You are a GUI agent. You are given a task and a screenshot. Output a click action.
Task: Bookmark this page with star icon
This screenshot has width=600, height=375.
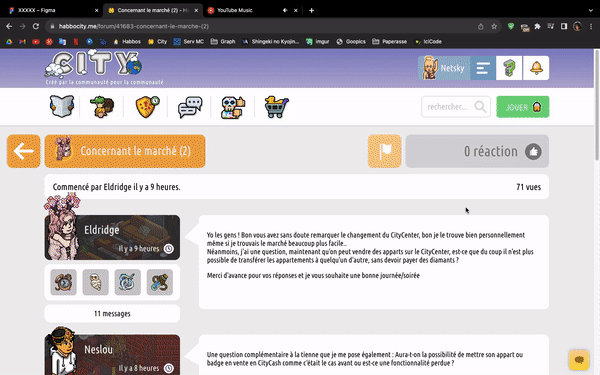pyautogui.click(x=494, y=26)
